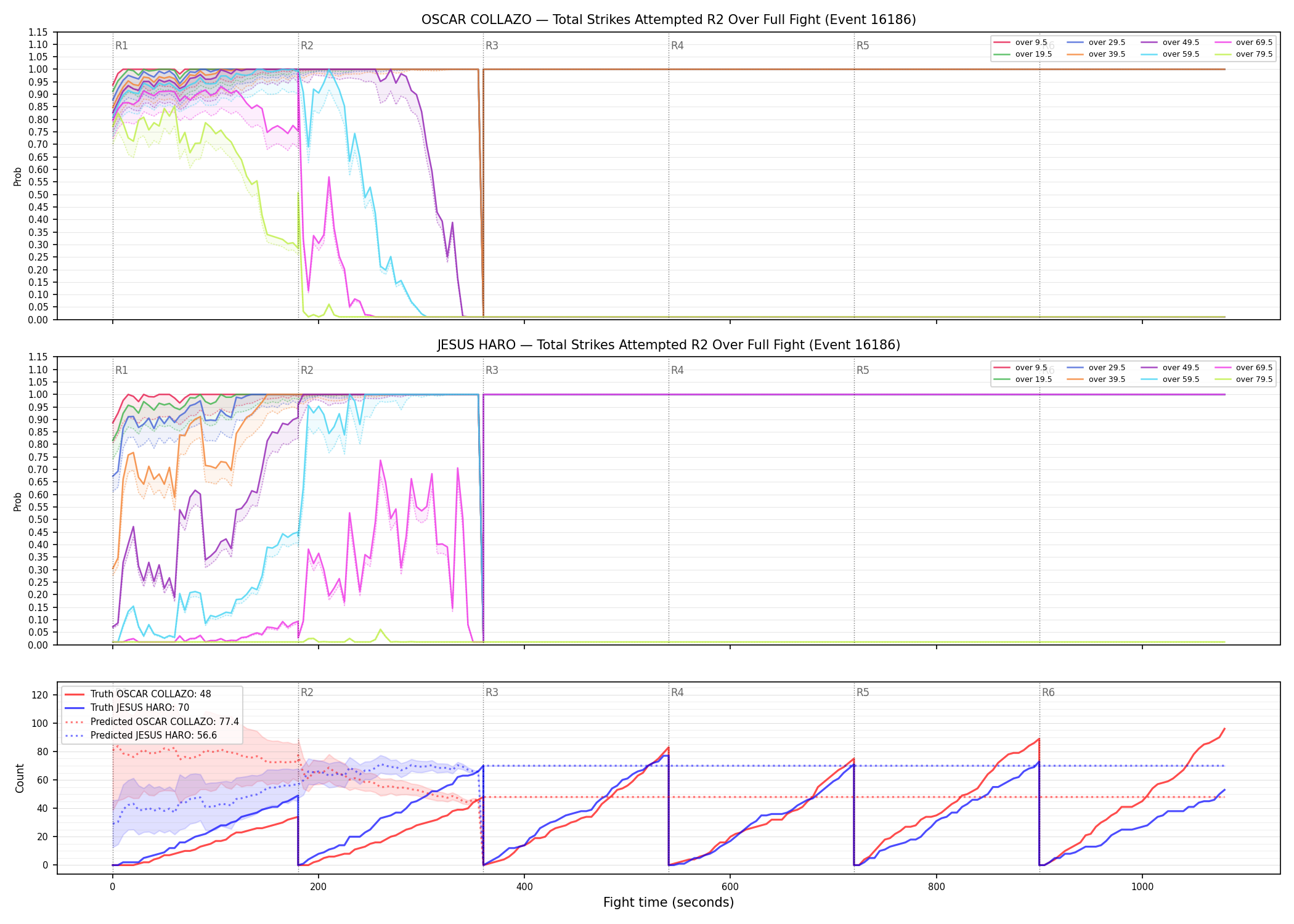Click the R6 round marker in bottom count chart

pos(1048,692)
